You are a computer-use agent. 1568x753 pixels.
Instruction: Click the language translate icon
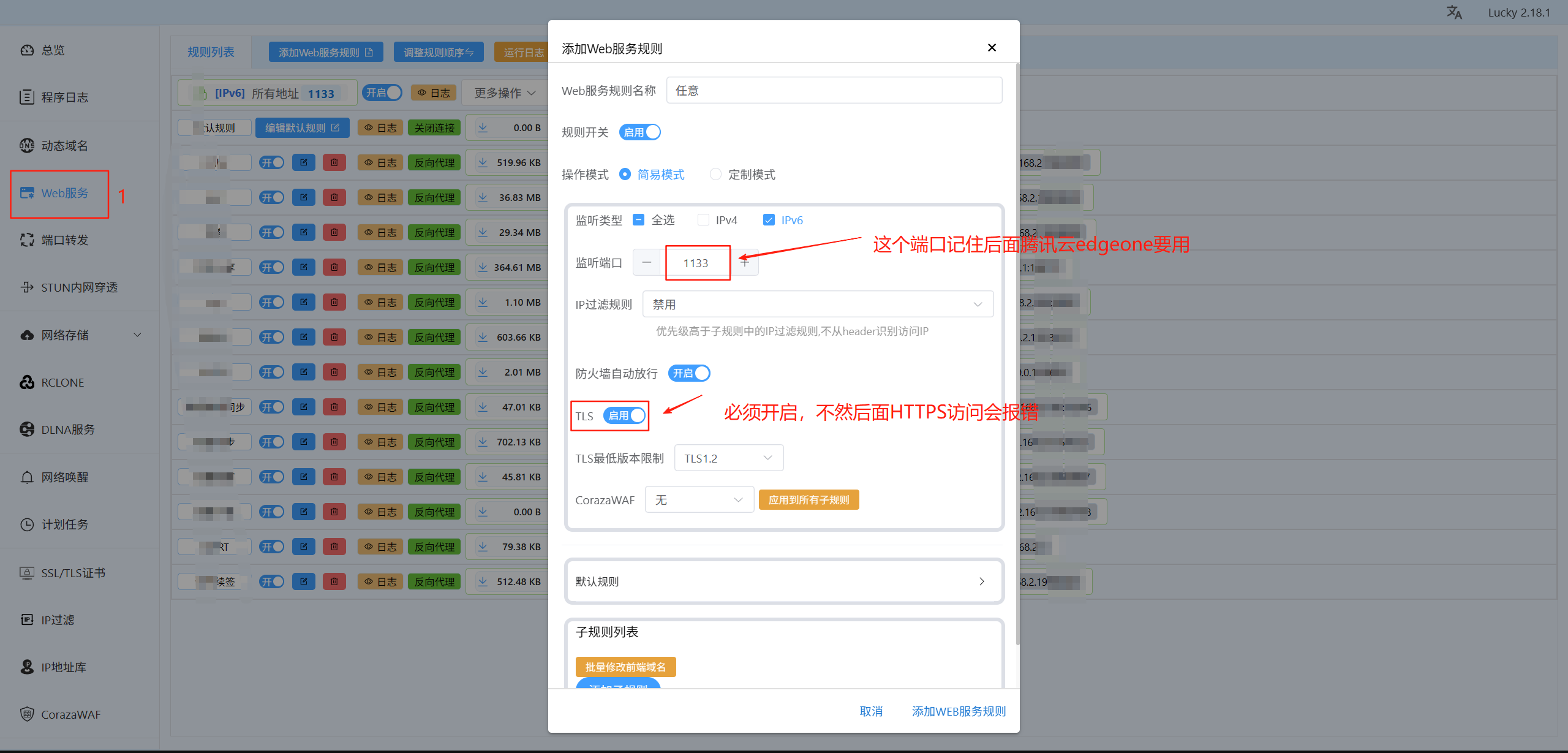pos(1454,12)
